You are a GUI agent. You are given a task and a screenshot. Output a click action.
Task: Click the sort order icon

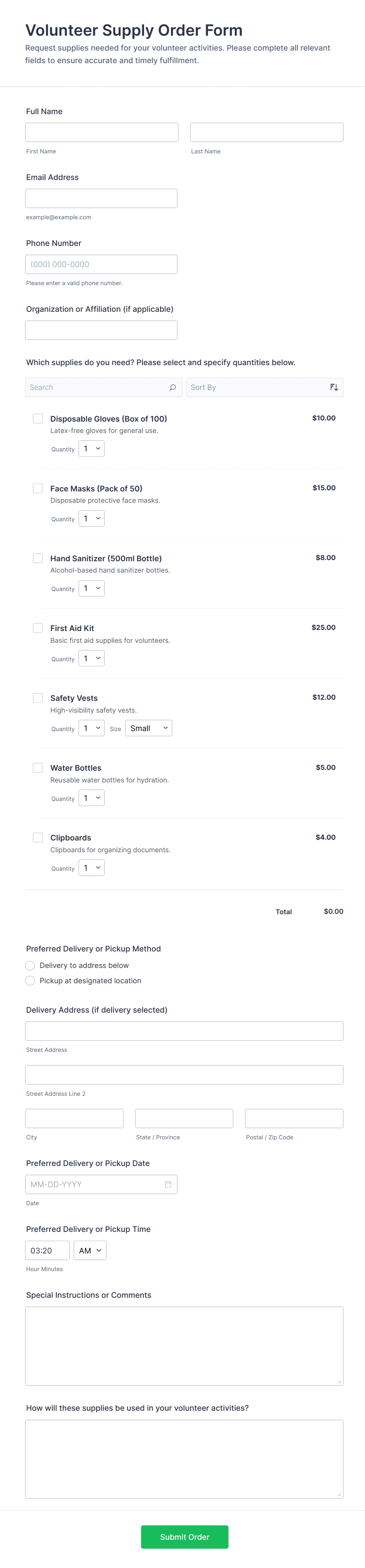click(333, 387)
